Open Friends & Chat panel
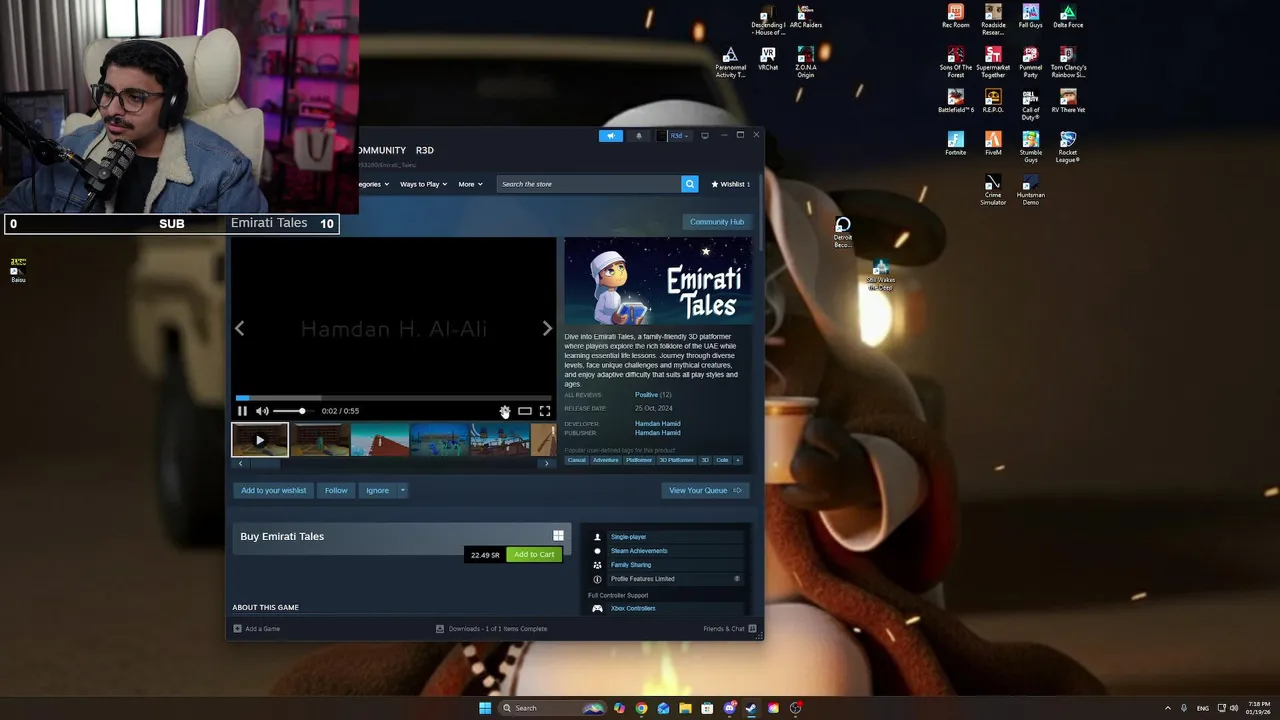The height and width of the screenshot is (720, 1280). coord(730,629)
